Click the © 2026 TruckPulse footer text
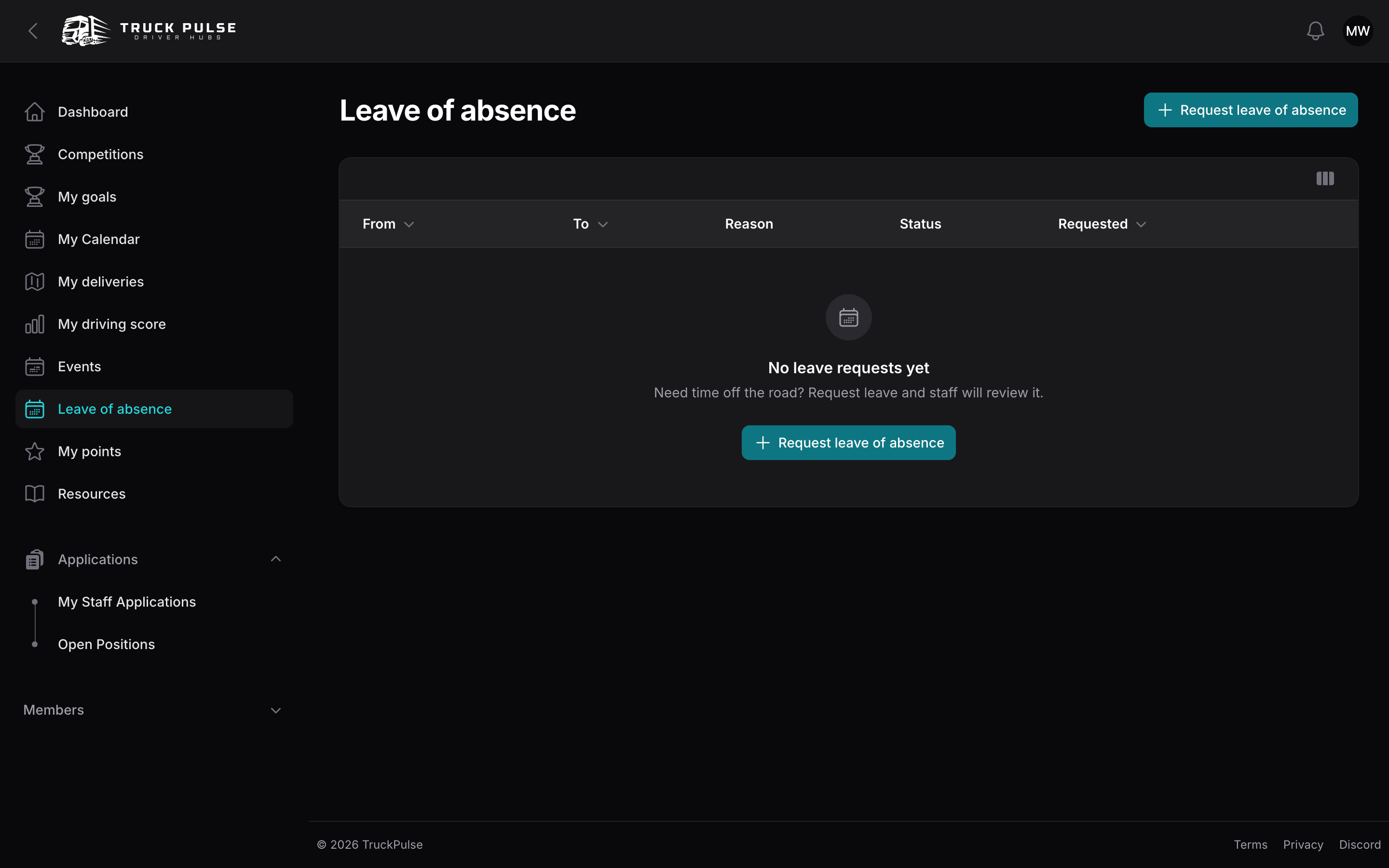The width and height of the screenshot is (1389, 868). 369,844
